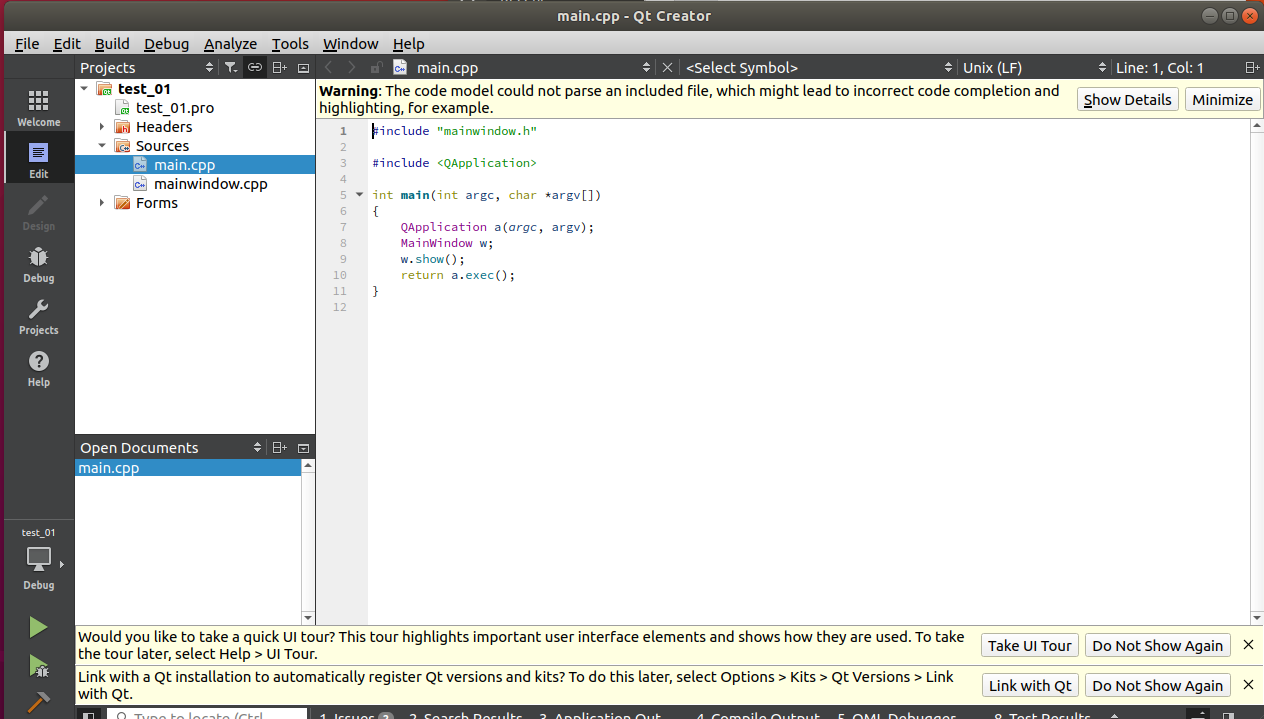1264x719 pixels.
Task: Fold the main function at line 5
Action: click(359, 195)
